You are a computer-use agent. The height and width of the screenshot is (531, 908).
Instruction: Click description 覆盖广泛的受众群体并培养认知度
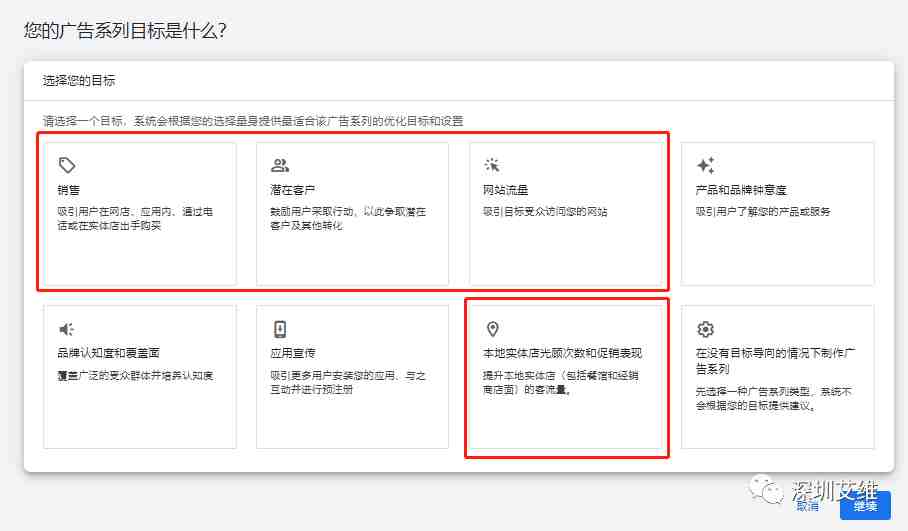pyautogui.click(x=135, y=375)
